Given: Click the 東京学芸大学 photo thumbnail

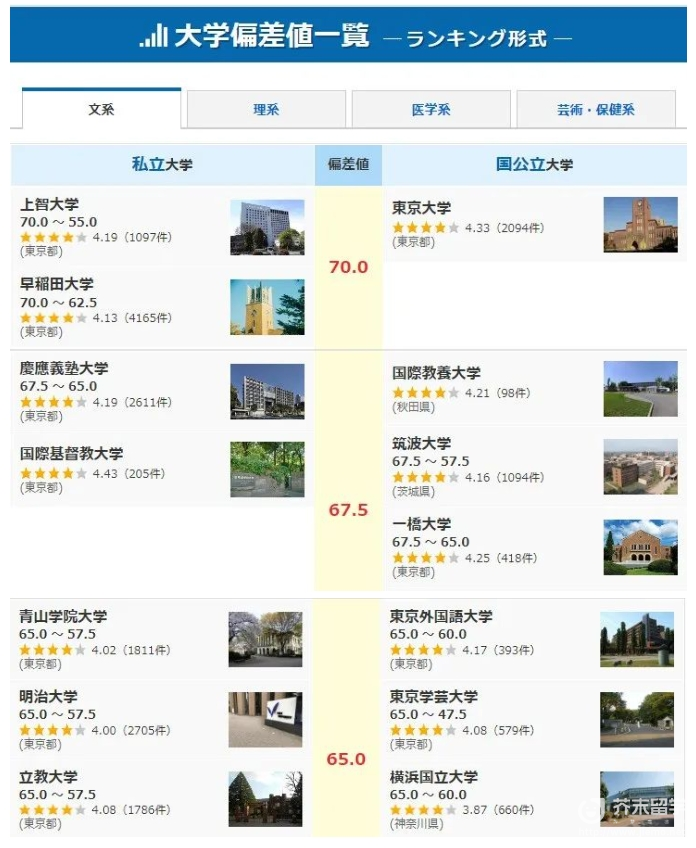Looking at the screenshot, I should tap(637, 719).
